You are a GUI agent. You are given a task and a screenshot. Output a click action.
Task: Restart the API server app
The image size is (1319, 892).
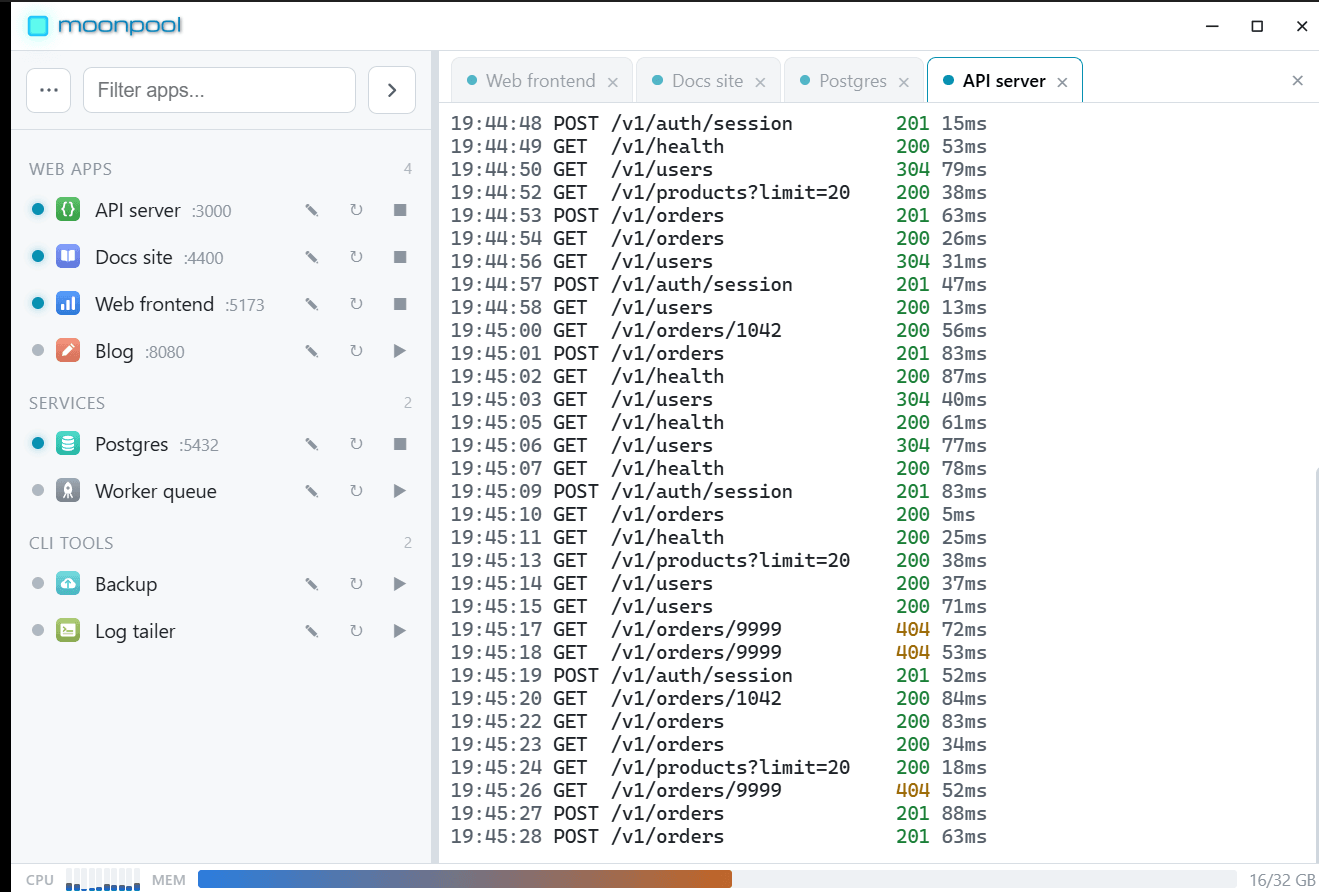tap(356, 210)
